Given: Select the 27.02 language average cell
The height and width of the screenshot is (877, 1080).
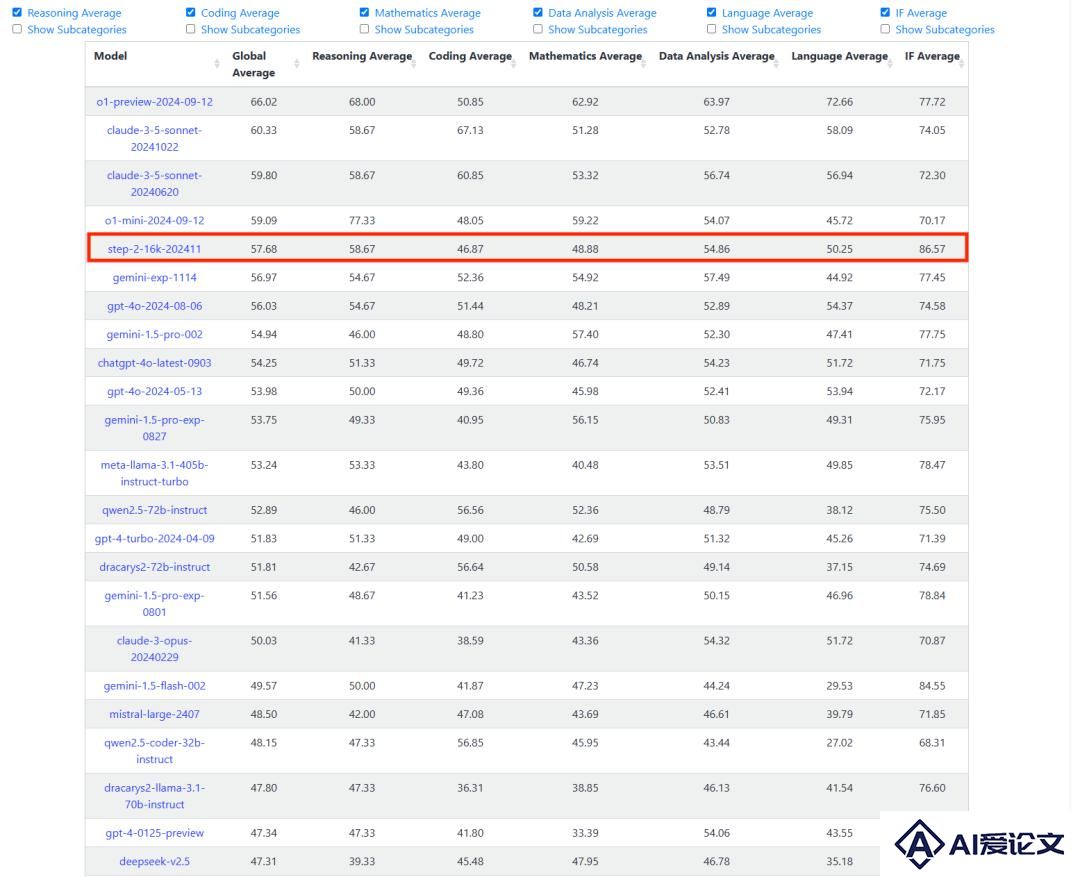Looking at the screenshot, I should tap(839, 743).
